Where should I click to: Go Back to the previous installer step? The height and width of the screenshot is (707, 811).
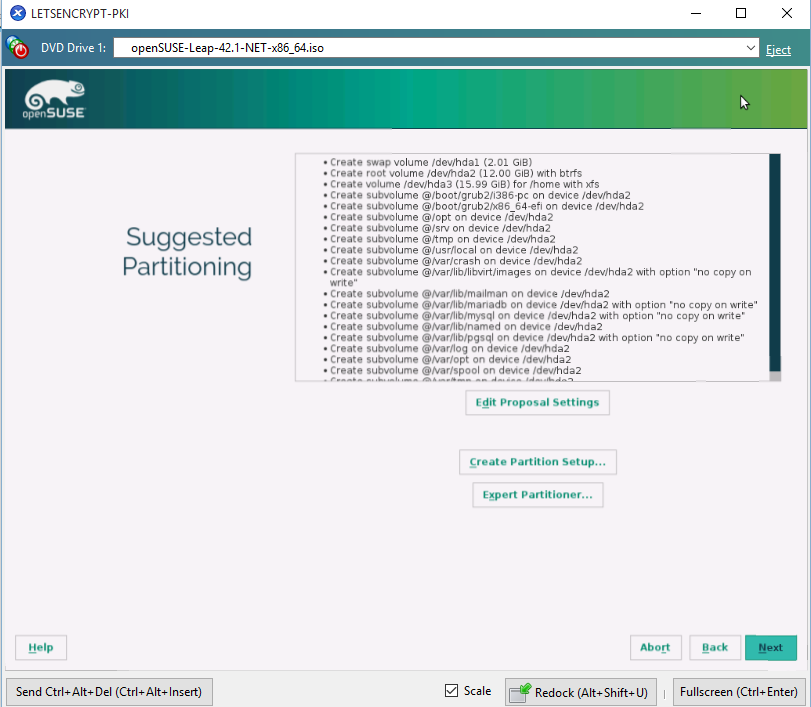715,647
